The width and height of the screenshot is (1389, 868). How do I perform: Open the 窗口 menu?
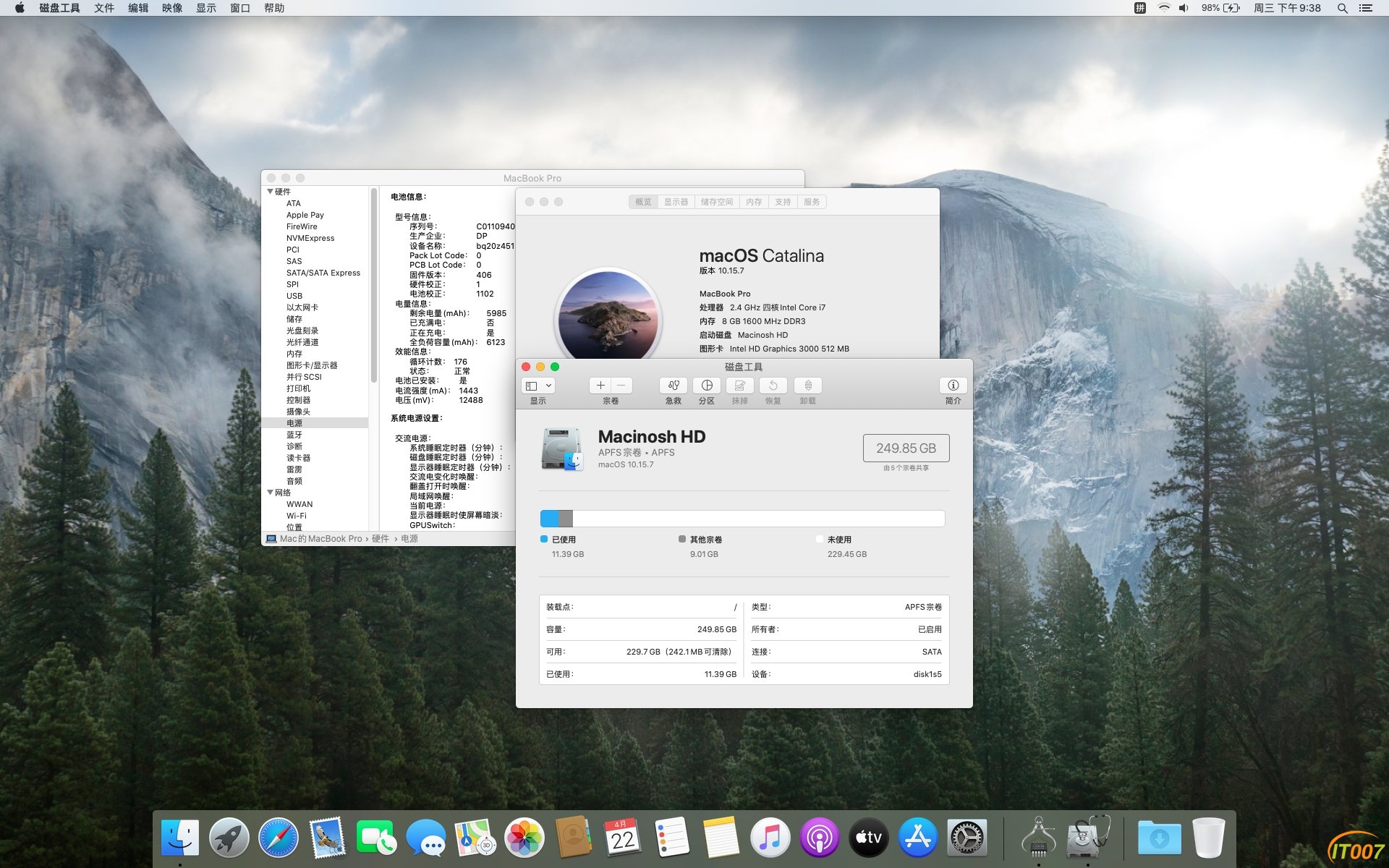pyautogui.click(x=240, y=8)
